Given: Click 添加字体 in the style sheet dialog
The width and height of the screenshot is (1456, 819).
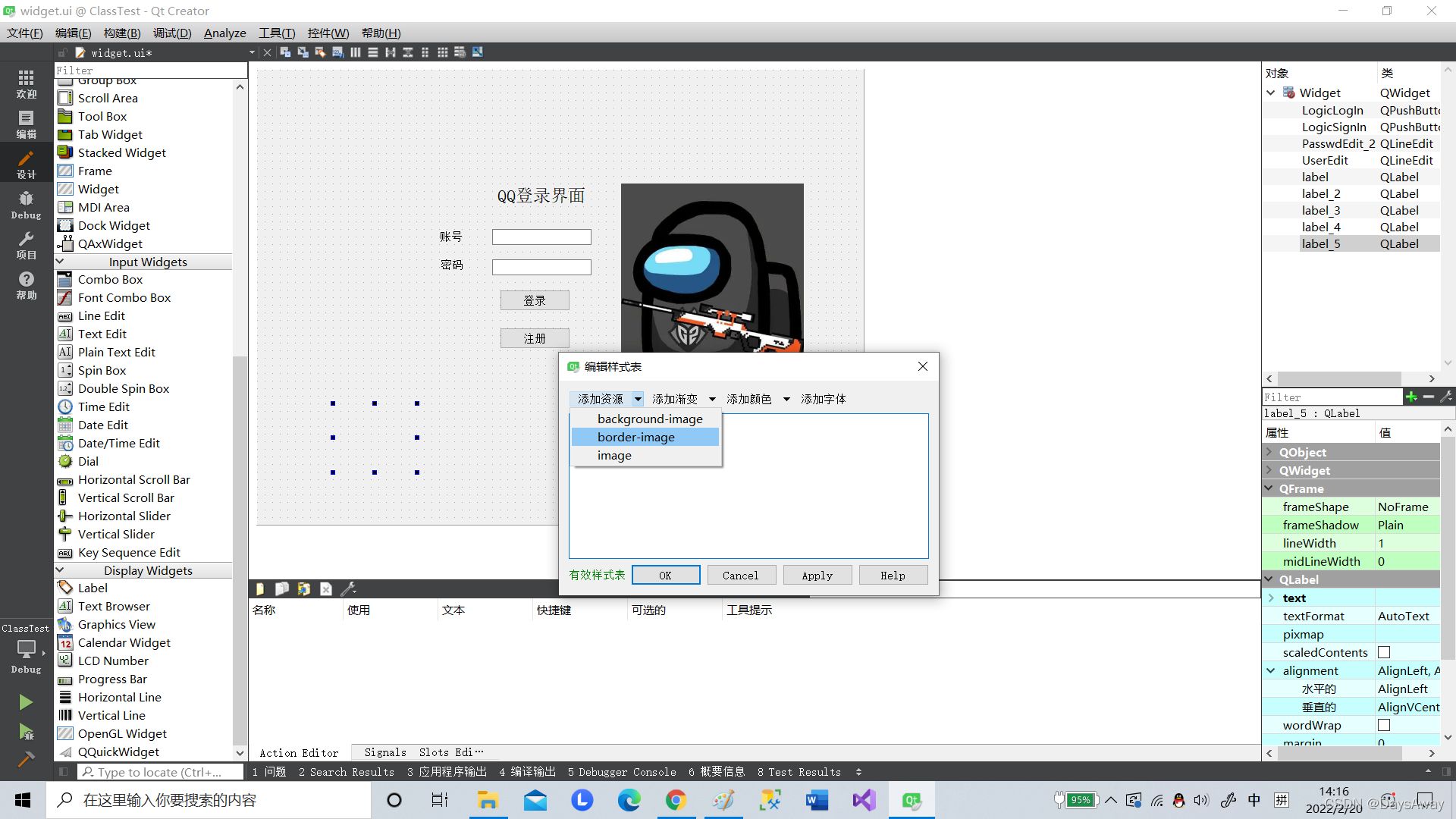Looking at the screenshot, I should point(824,399).
